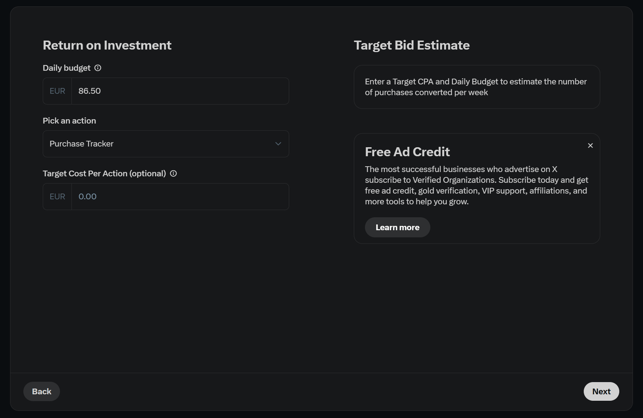Screen dimensions: 643x418
Task: Click the Pick an action label
Action: click(69, 121)
